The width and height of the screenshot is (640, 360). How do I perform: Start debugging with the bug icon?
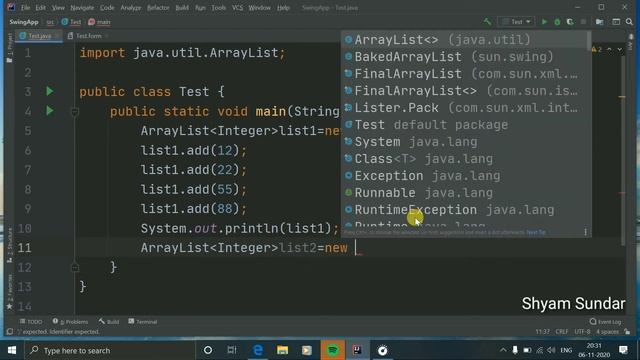(x=557, y=22)
